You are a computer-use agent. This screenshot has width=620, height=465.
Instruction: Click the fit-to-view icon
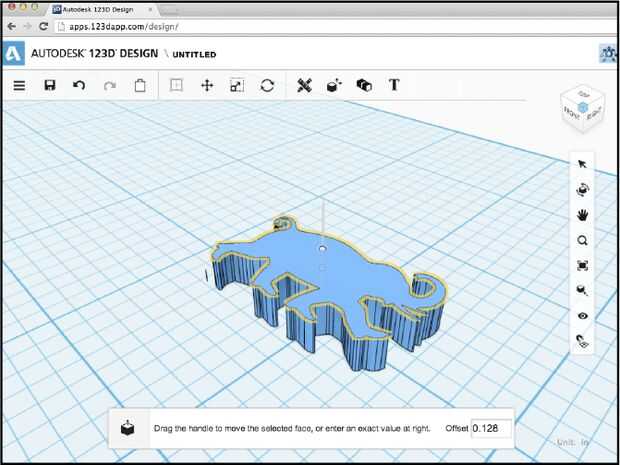(x=582, y=266)
